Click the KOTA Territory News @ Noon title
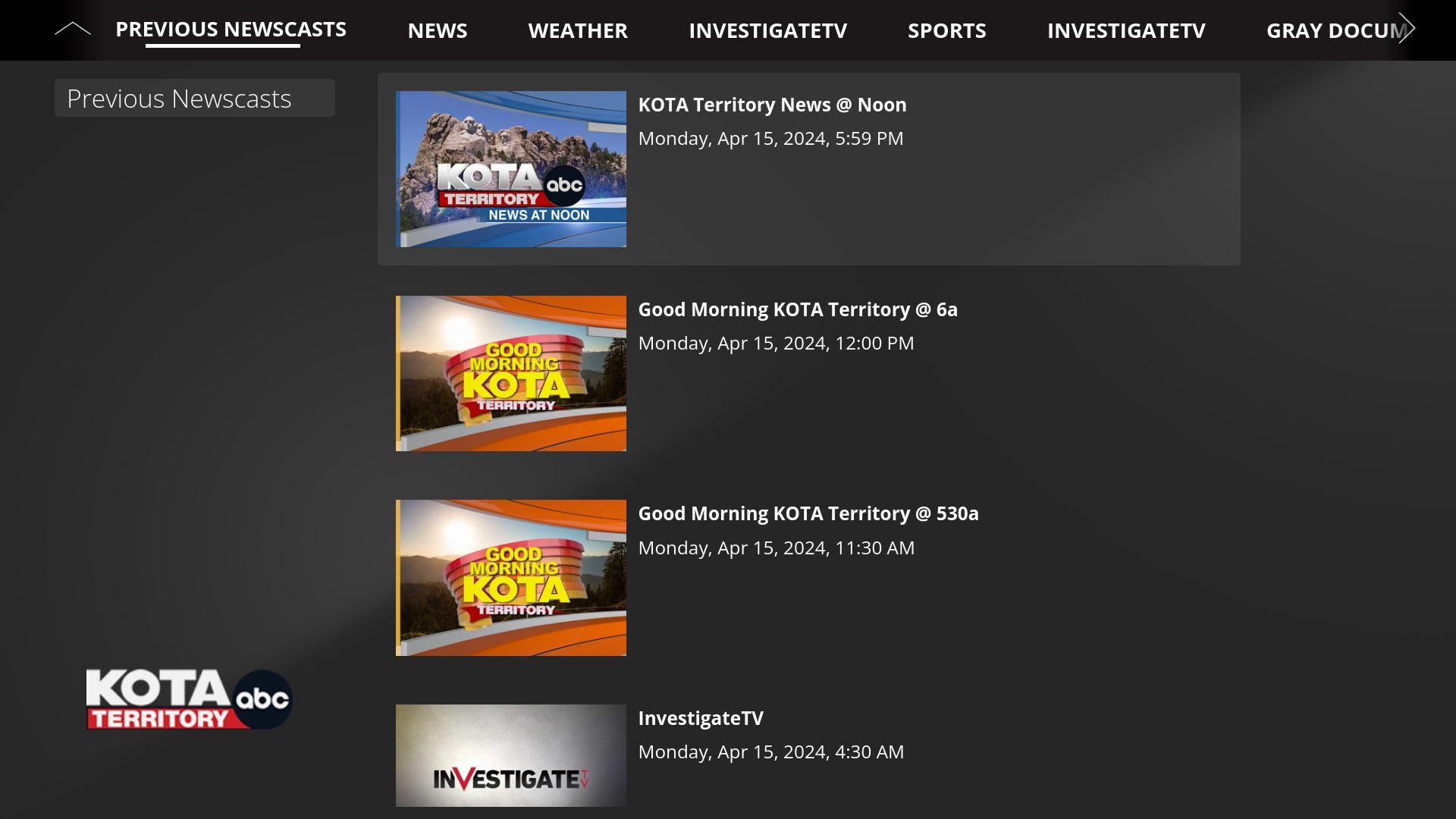The height and width of the screenshot is (819, 1456). click(772, 105)
